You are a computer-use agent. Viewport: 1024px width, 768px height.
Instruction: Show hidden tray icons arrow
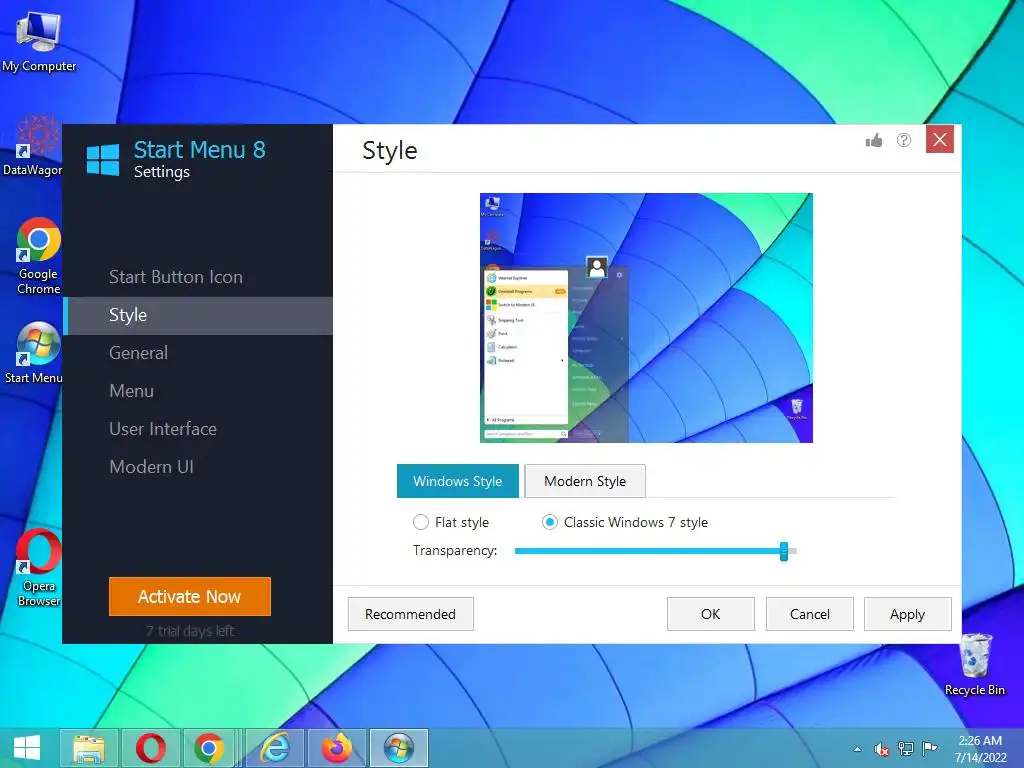click(x=857, y=749)
